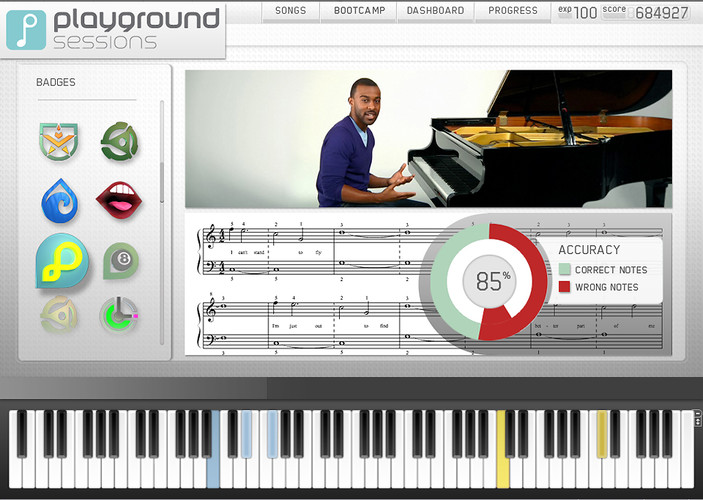703x500 pixels.
Task: Click the green clock timer badge
Action: (120, 317)
